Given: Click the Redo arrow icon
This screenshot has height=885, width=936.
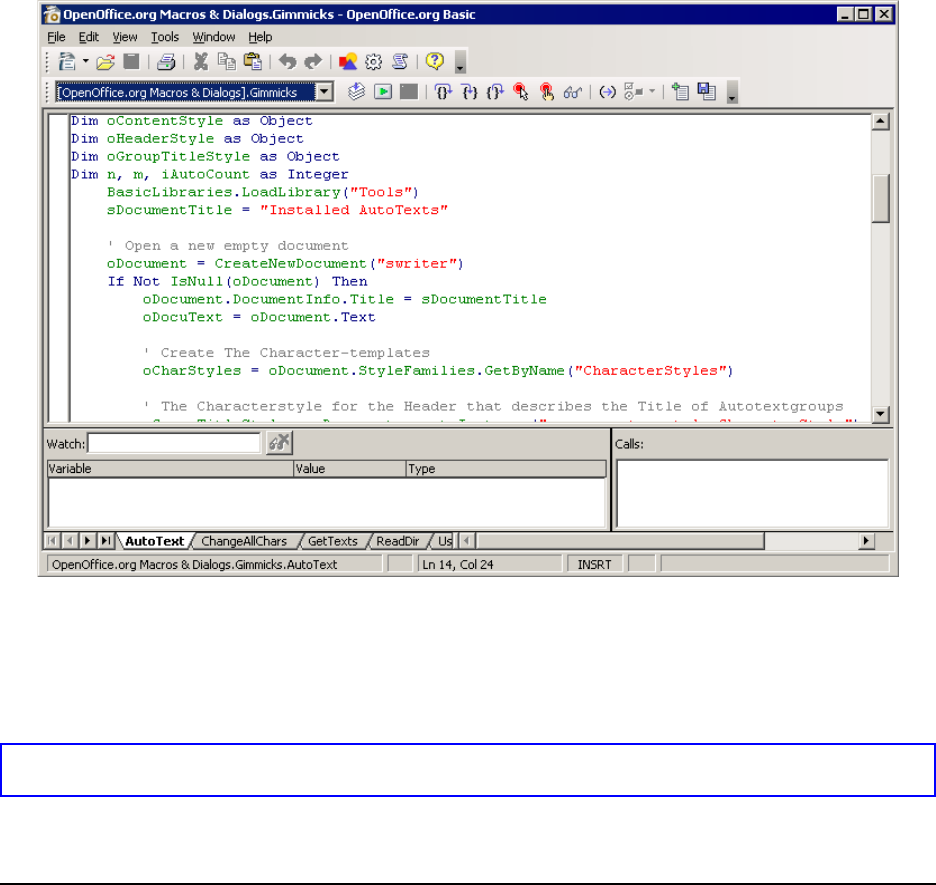Looking at the screenshot, I should point(313,61).
